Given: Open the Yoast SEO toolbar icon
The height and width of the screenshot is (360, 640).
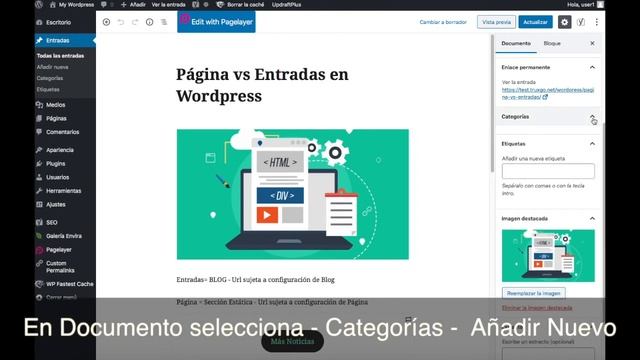Looking at the screenshot, I should (x=581, y=22).
